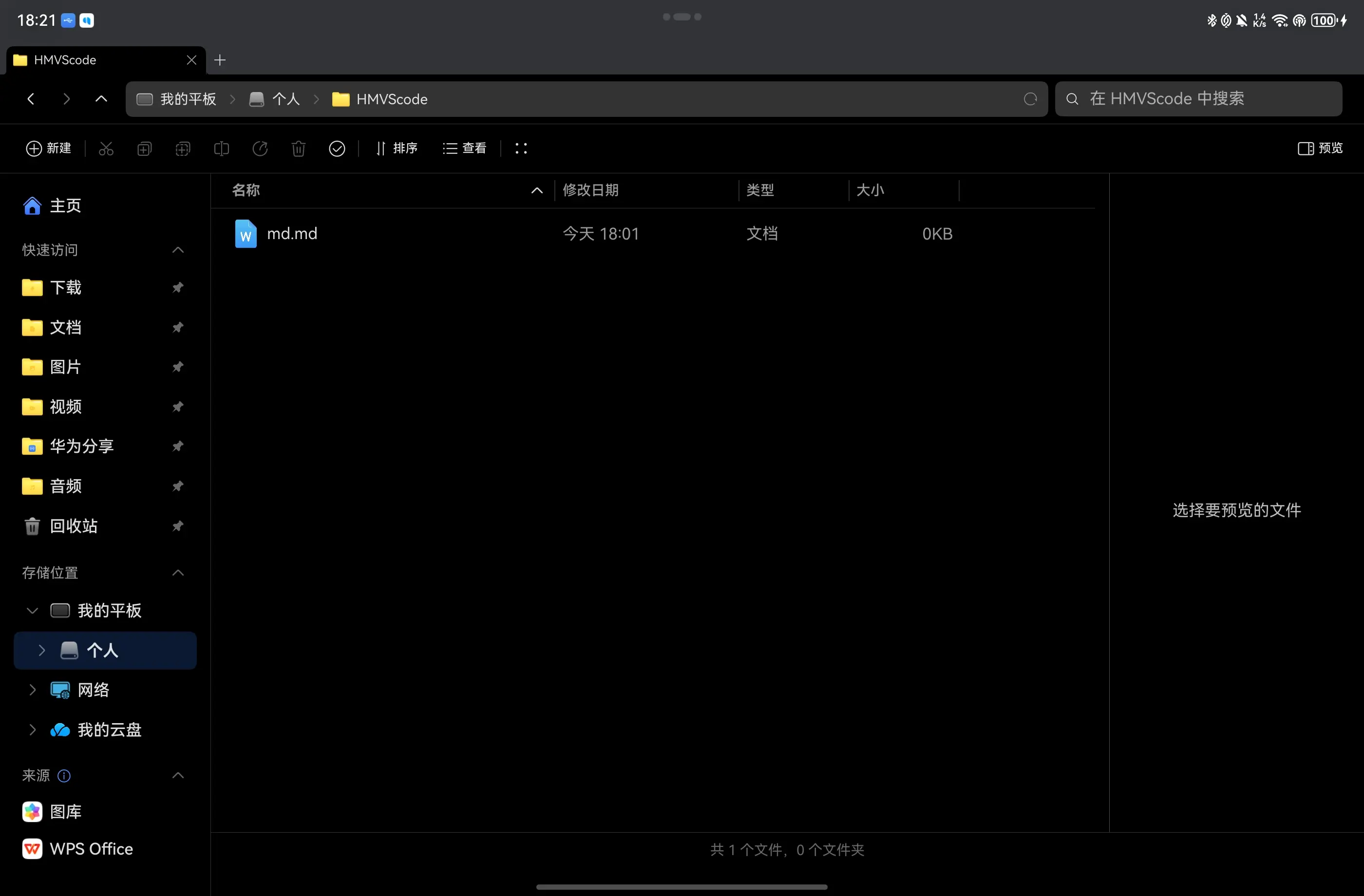Collapse the 快速访问 section
1364x896 pixels.
(178, 250)
